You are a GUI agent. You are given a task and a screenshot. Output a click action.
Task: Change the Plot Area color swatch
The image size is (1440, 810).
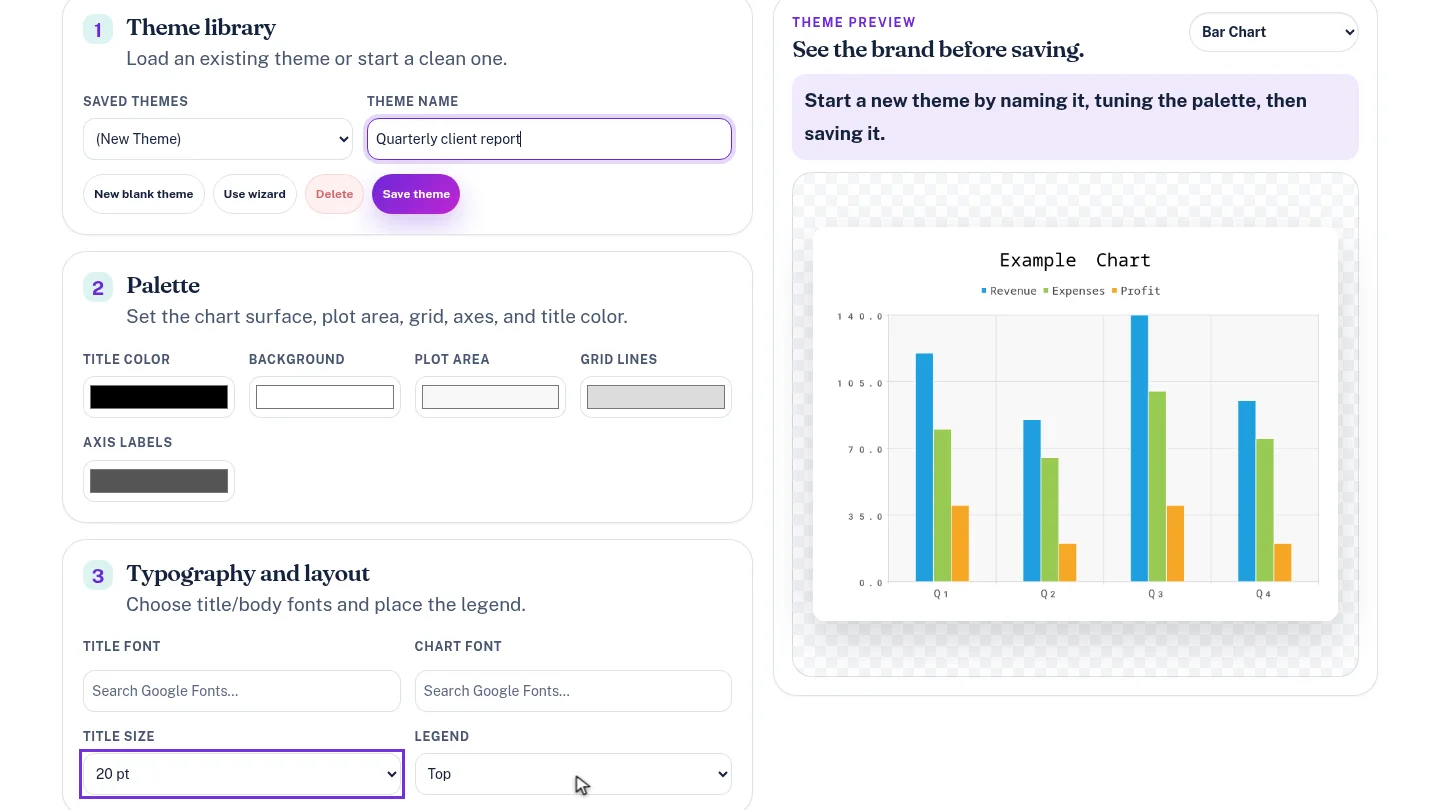click(490, 397)
